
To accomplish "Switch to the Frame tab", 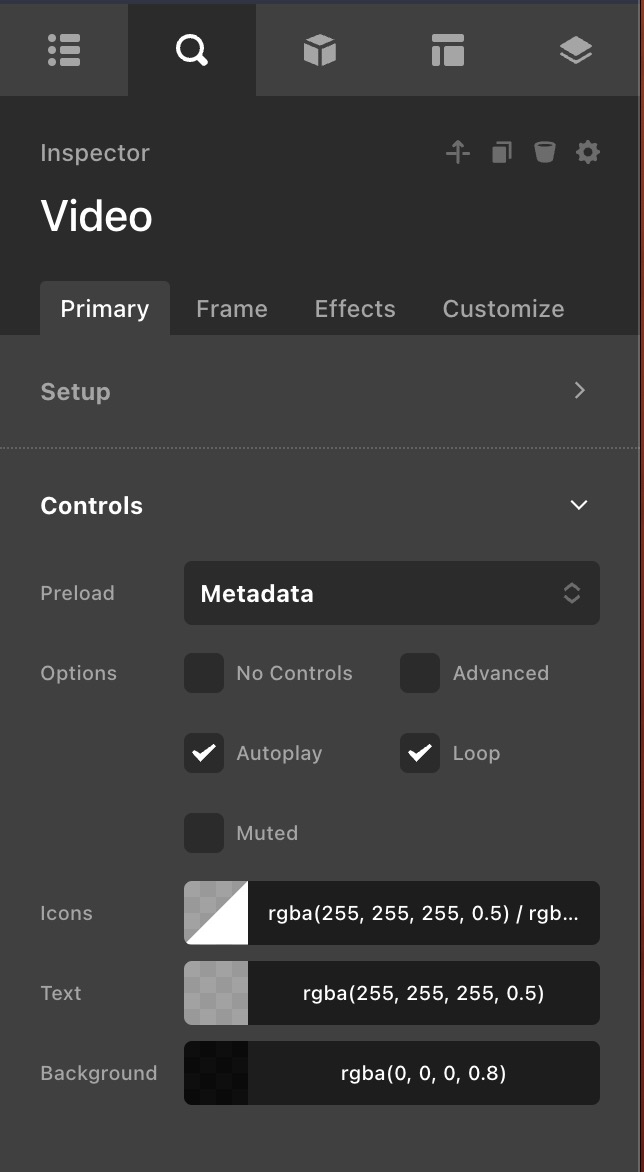I will (231, 309).
